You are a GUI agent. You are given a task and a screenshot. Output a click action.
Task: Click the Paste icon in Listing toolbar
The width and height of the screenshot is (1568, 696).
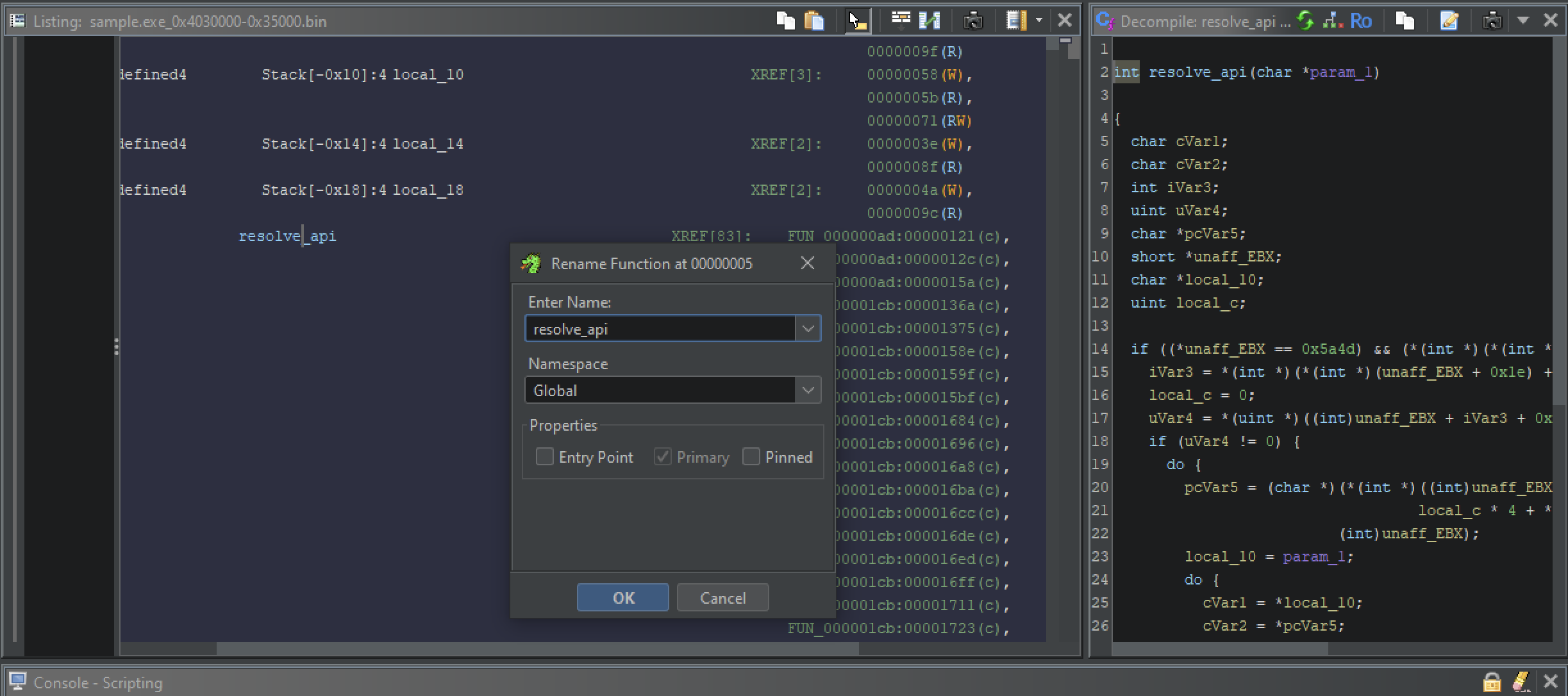click(814, 21)
